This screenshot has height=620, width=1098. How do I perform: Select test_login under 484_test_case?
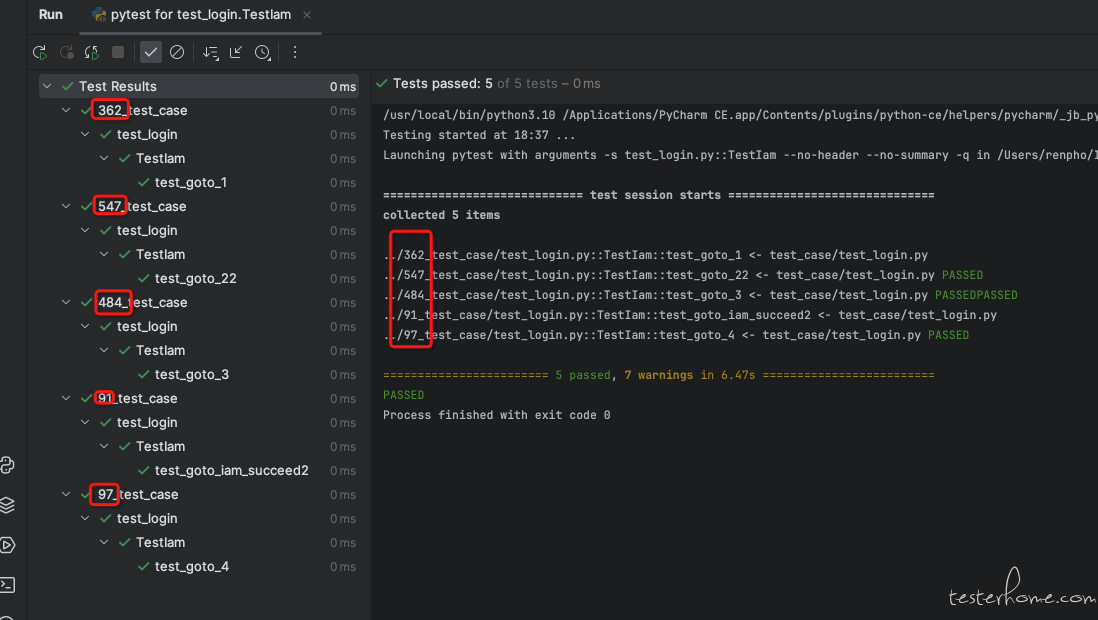(147, 326)
